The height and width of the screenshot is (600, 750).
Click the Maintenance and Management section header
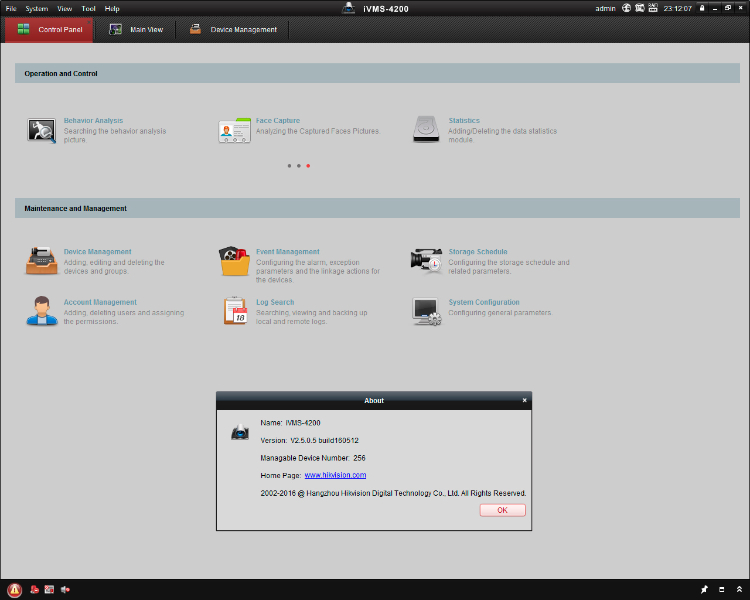377,208
